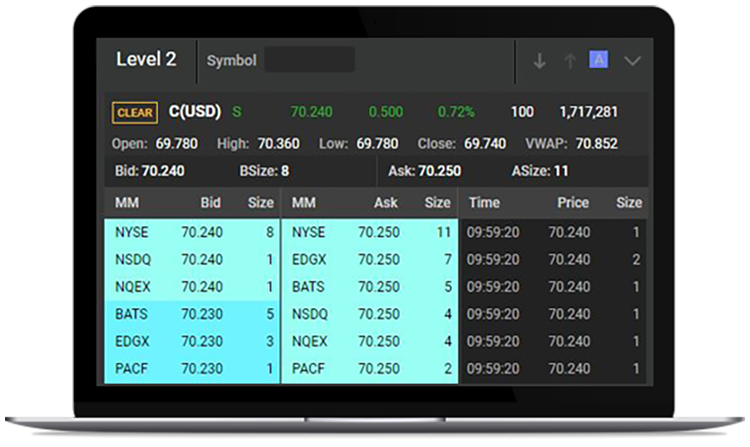Expand the chevron dropdown in the header
Screen dimensions: 750x447
click(632, 61)
